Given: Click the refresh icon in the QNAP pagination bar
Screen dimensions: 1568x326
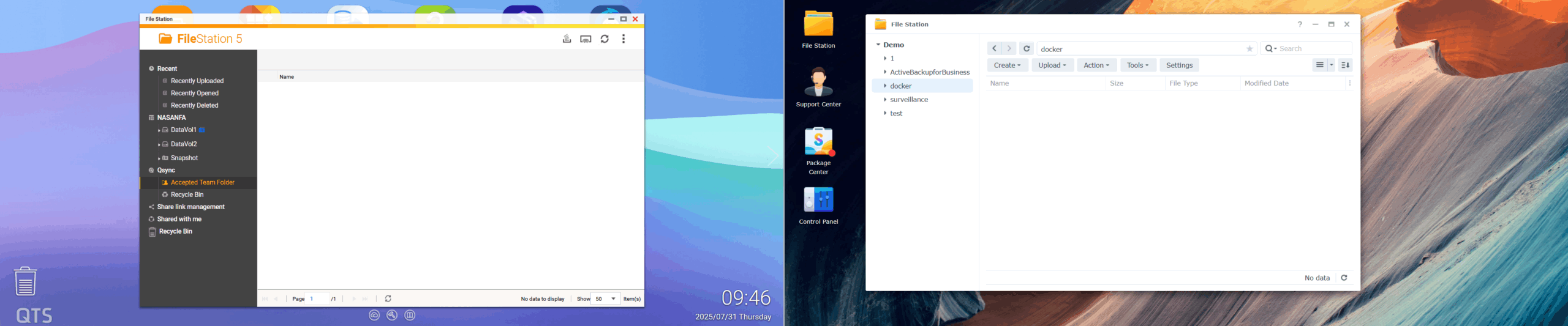Looking at the screenshot, I should 388,298.
